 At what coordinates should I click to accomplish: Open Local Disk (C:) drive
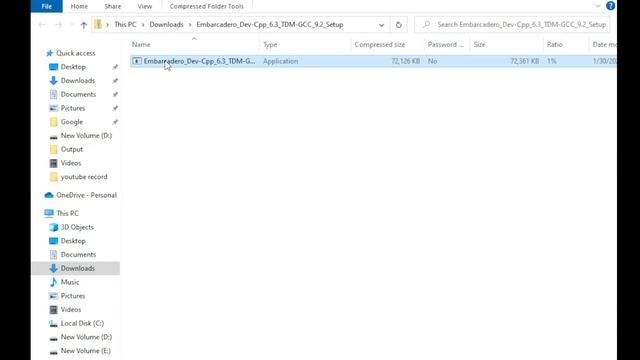[x=82, y=323]
